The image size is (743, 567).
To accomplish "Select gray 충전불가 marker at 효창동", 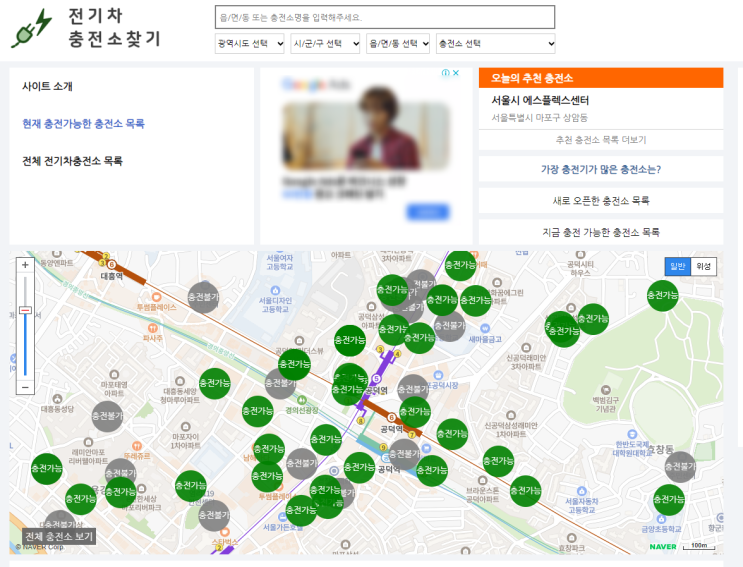I will pos(680,467).
